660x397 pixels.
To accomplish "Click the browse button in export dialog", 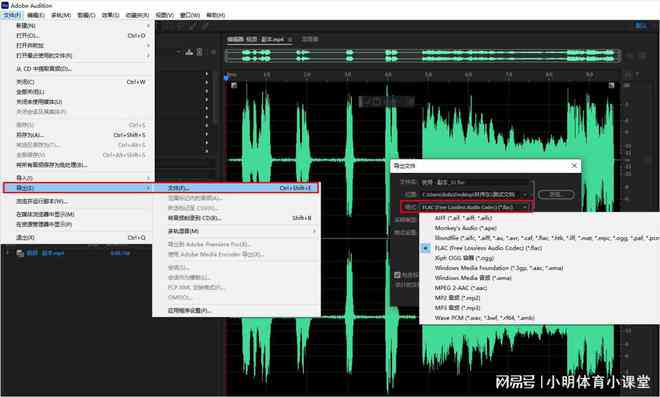I will point(556,195).
